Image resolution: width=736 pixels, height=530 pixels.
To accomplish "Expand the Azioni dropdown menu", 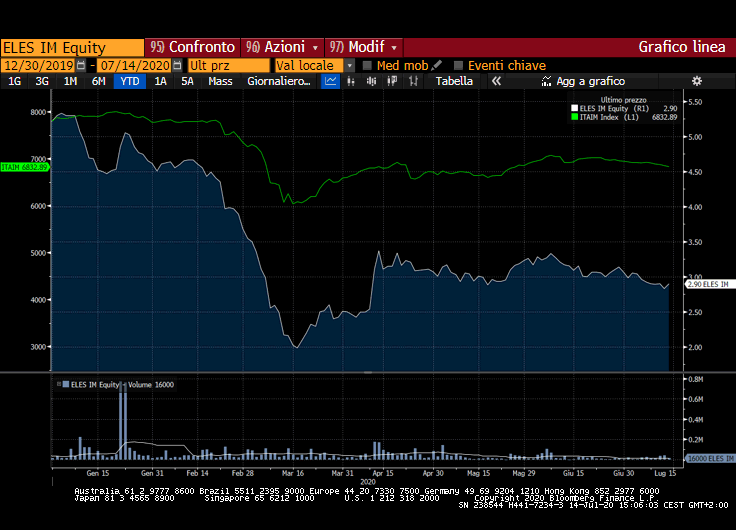I will [316, 47].
